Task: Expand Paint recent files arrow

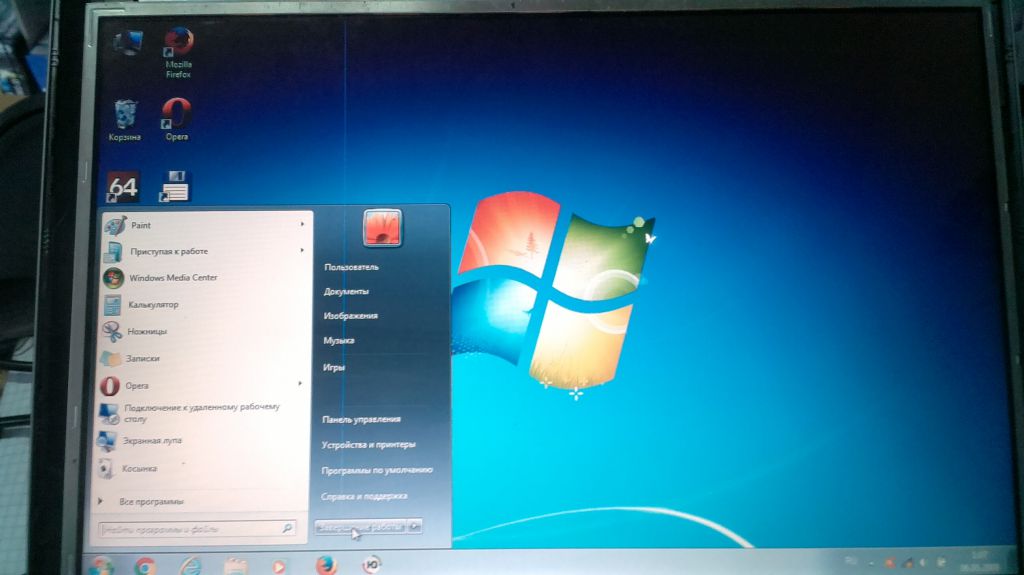Action: coord(302,224)
